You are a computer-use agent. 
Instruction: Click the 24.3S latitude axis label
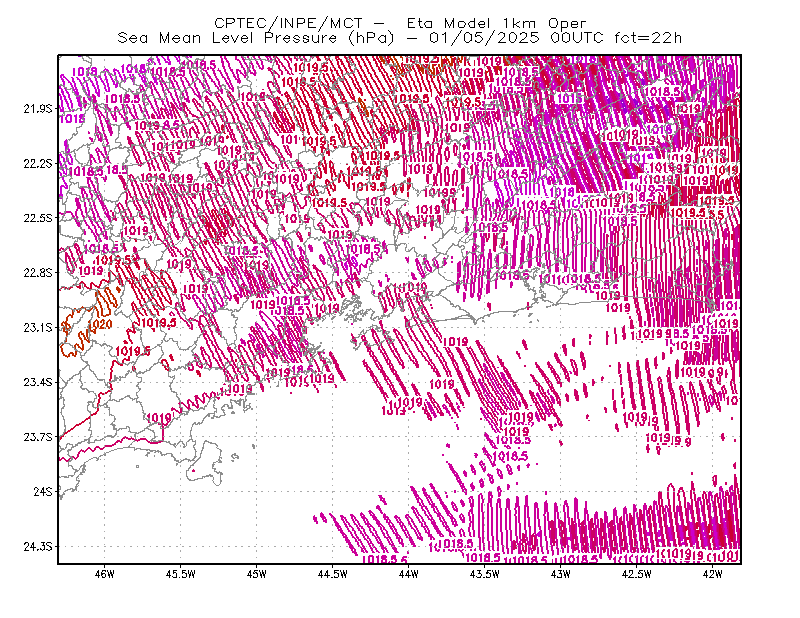38,547
